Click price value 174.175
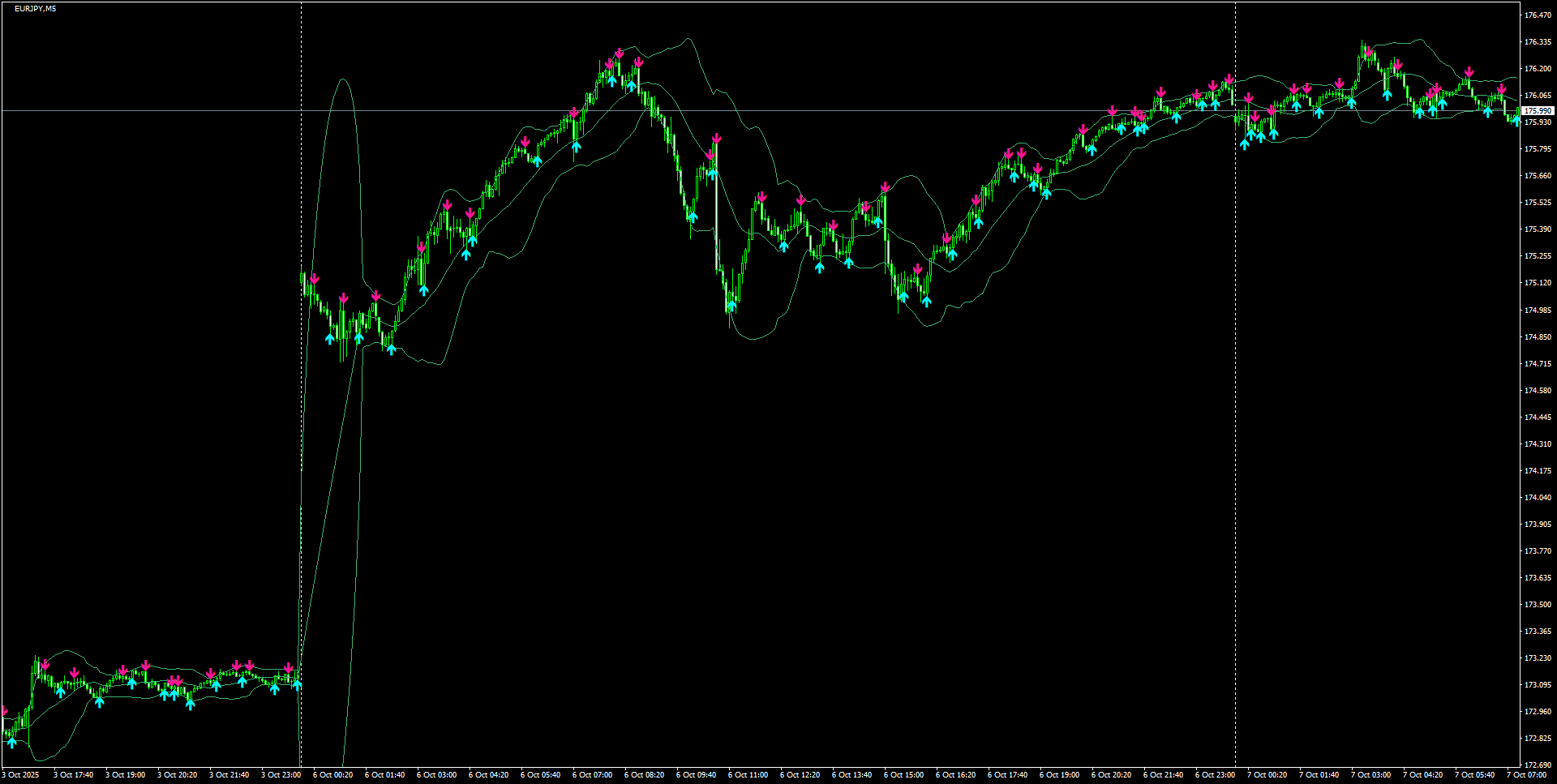This screenshot has height=784, width=1557. [x=1538, y=471]
